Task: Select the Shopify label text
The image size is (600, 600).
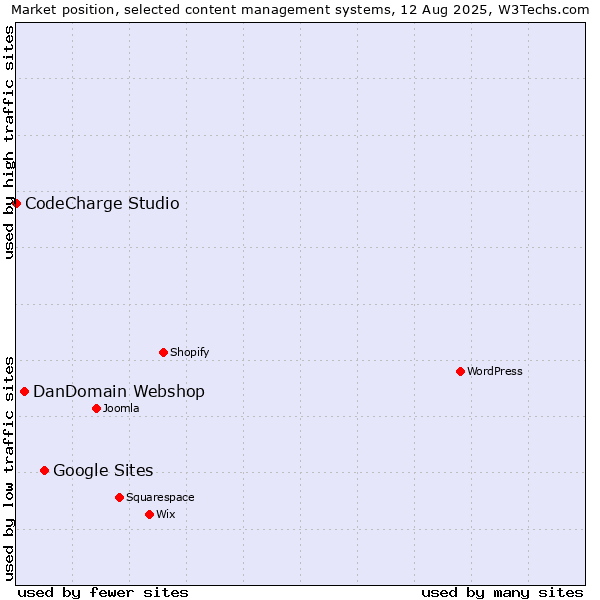Action: point(189,352)
